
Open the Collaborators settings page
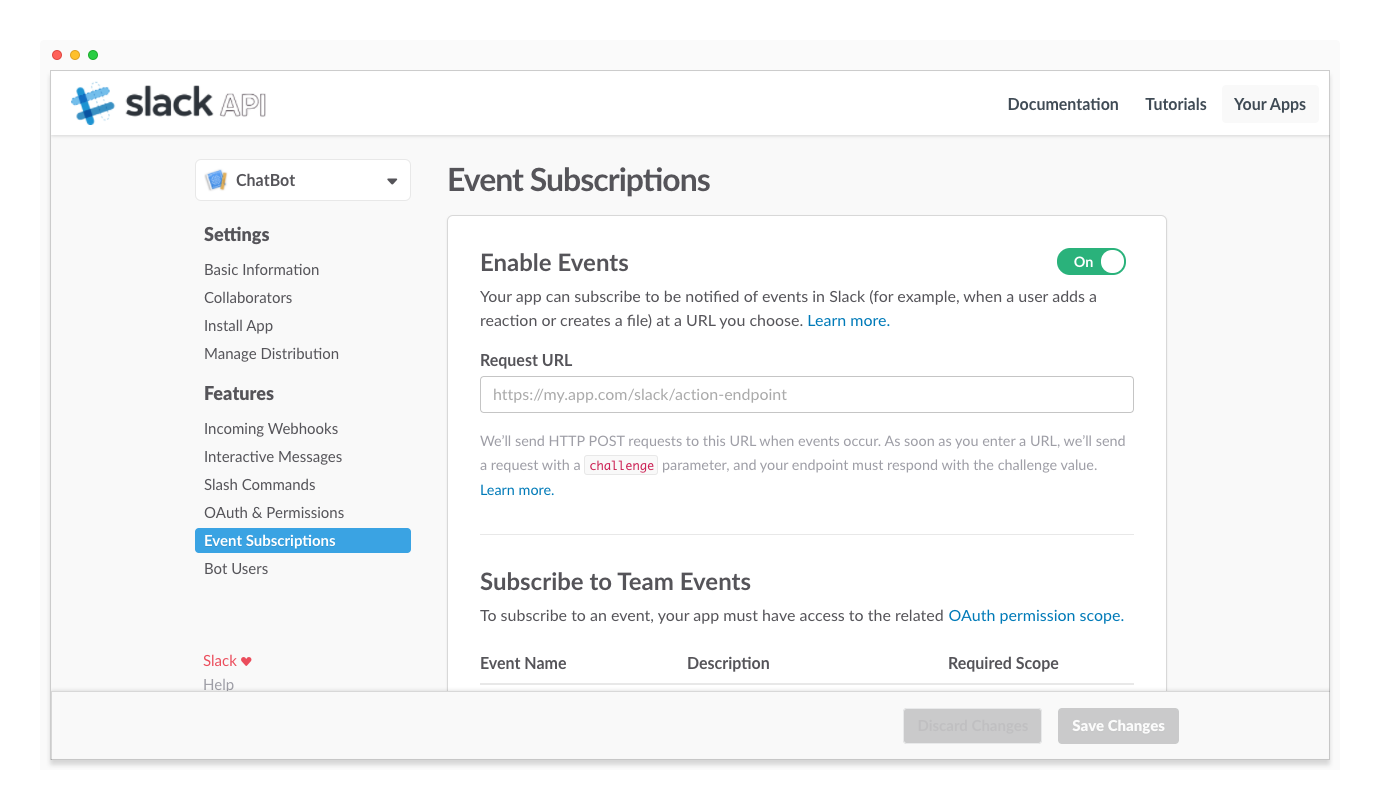click(x=248, y=298)
